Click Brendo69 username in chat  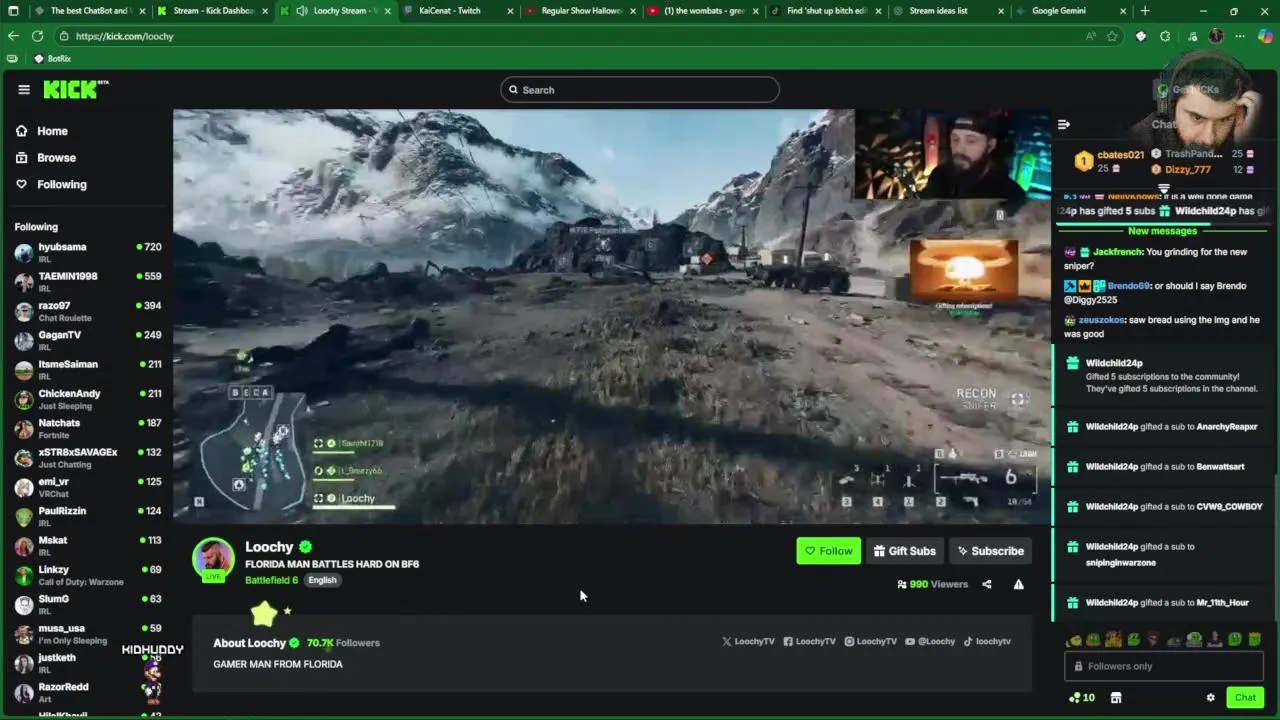point(1129,286)
